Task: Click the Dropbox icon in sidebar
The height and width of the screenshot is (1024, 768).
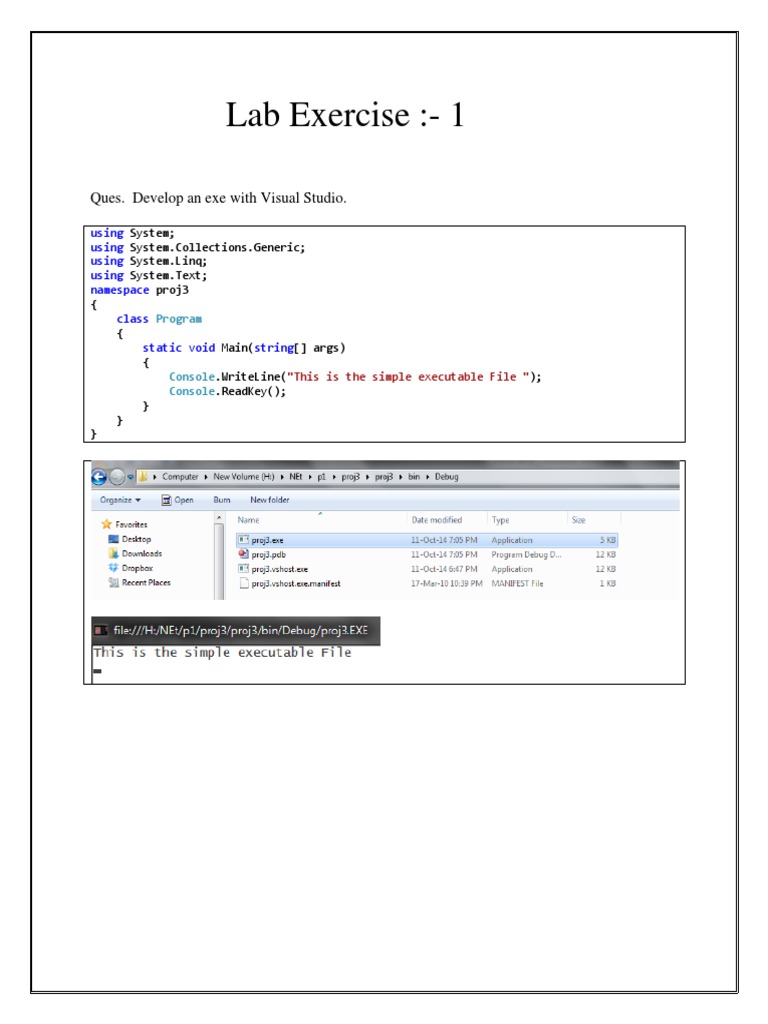Action: point(113,568)
